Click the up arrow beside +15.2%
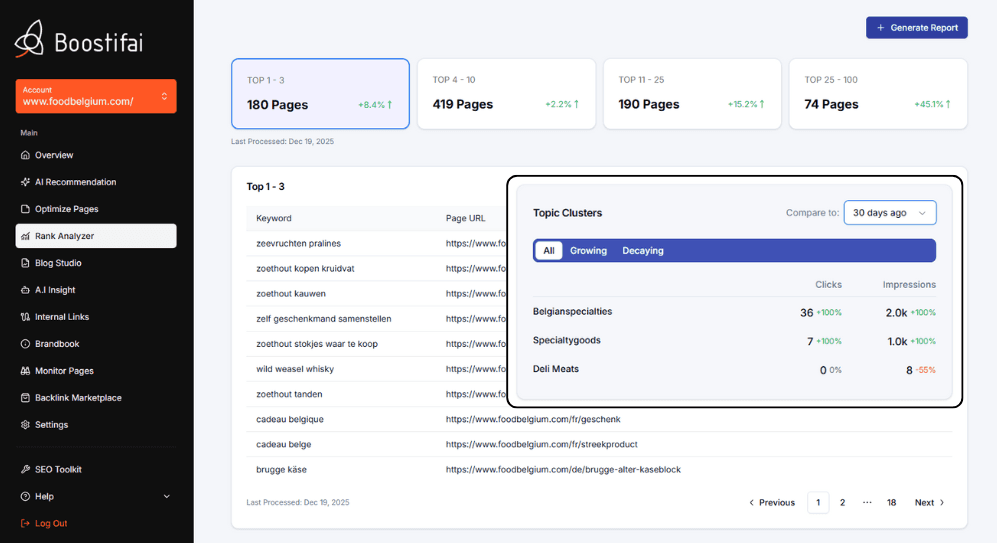The width and height of the screenshot is (997, 543). pos(762,104)
